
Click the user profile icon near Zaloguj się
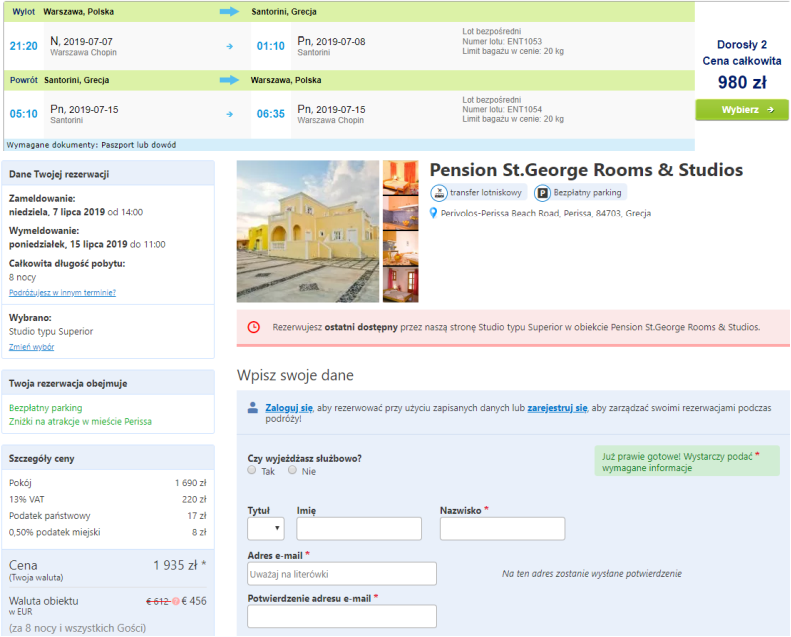click(253, 408)
